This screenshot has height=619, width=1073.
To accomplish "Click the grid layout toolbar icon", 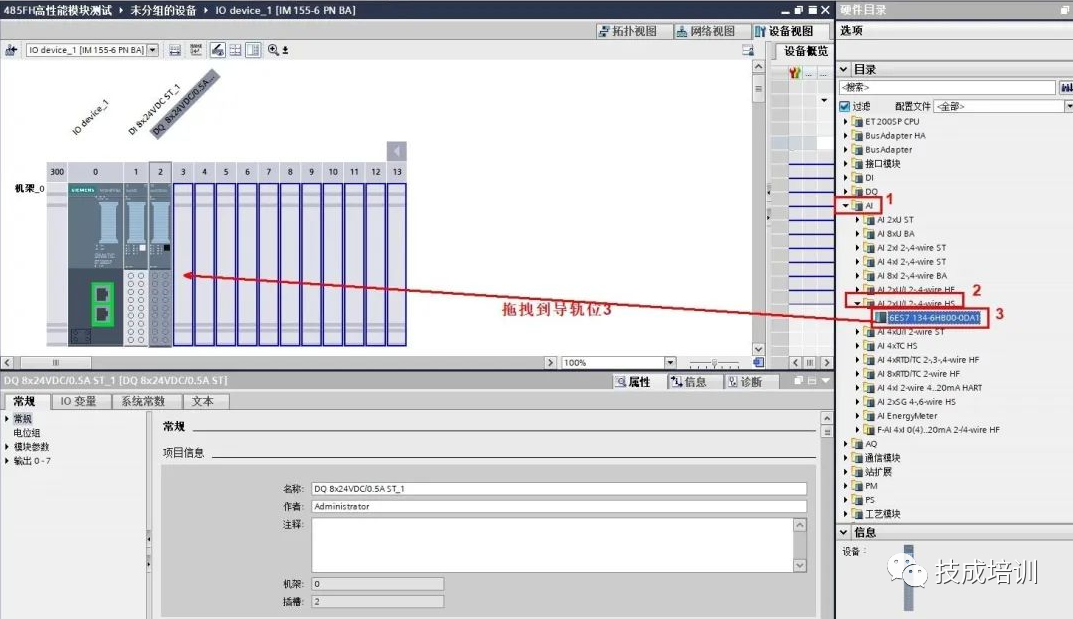I will 235,50.
